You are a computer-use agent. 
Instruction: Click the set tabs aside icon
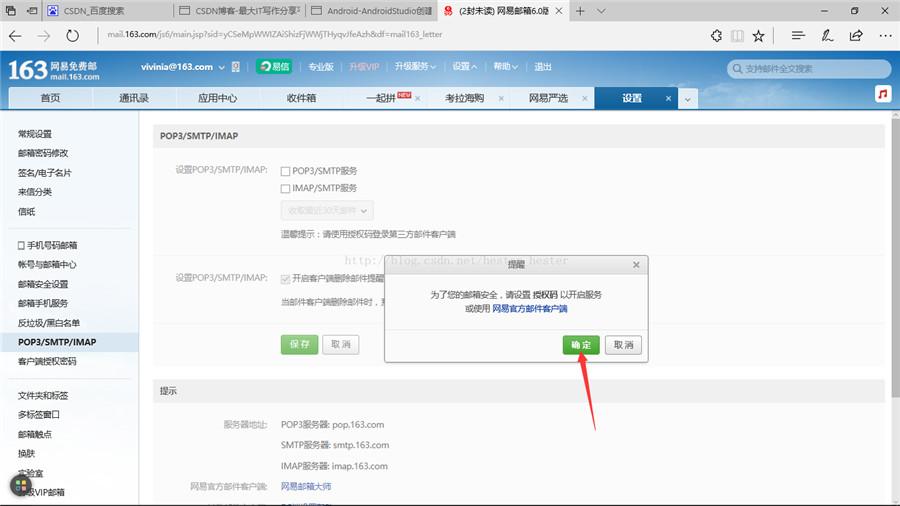pyautogui.click(x=32, y=10)
